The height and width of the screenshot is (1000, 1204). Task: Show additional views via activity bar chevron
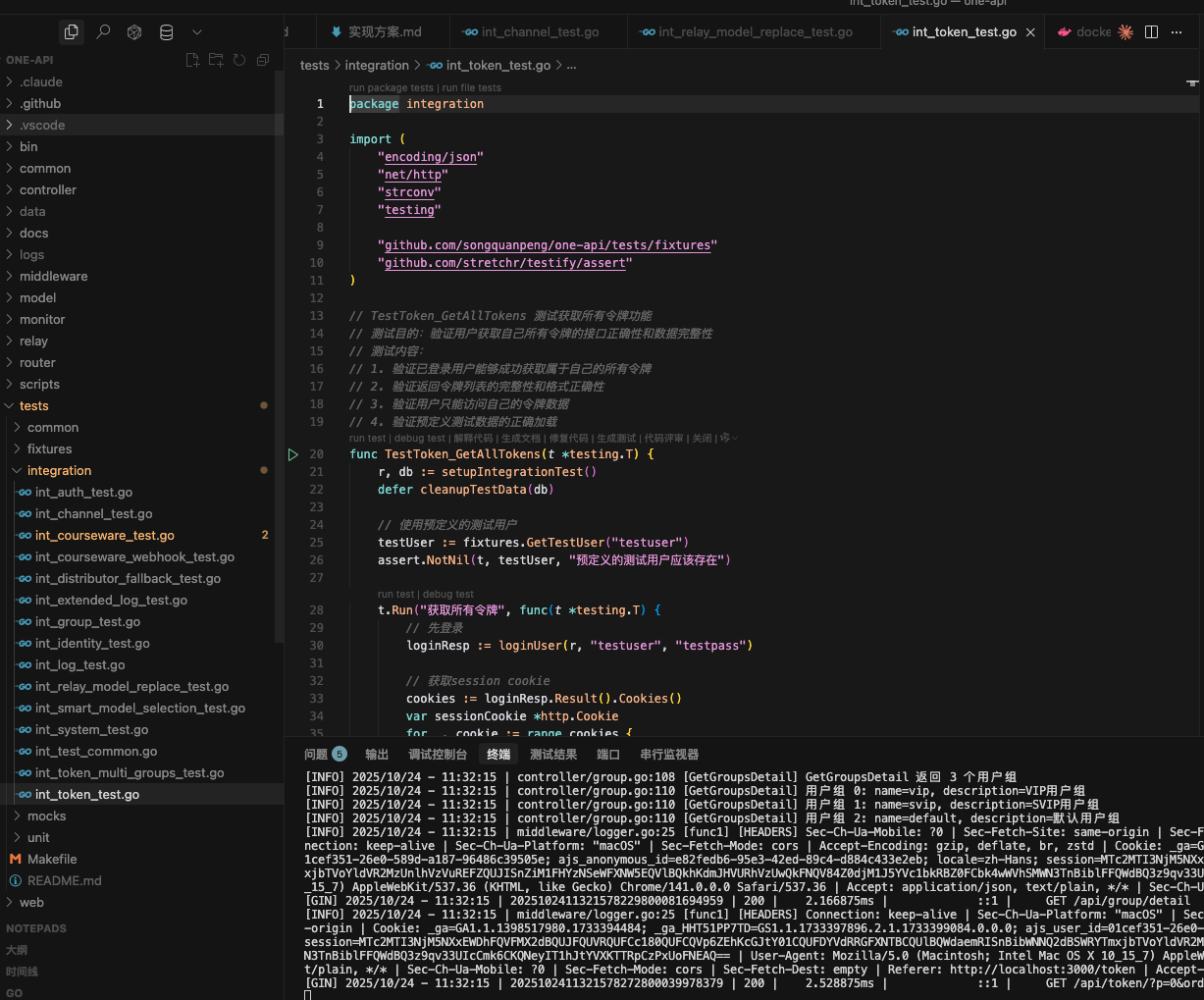click(197, 32)
